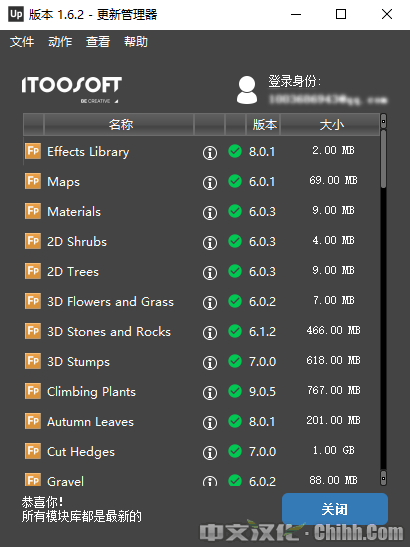
Task: Click the 618.00 MB size value
Action: tap(334, 360)
